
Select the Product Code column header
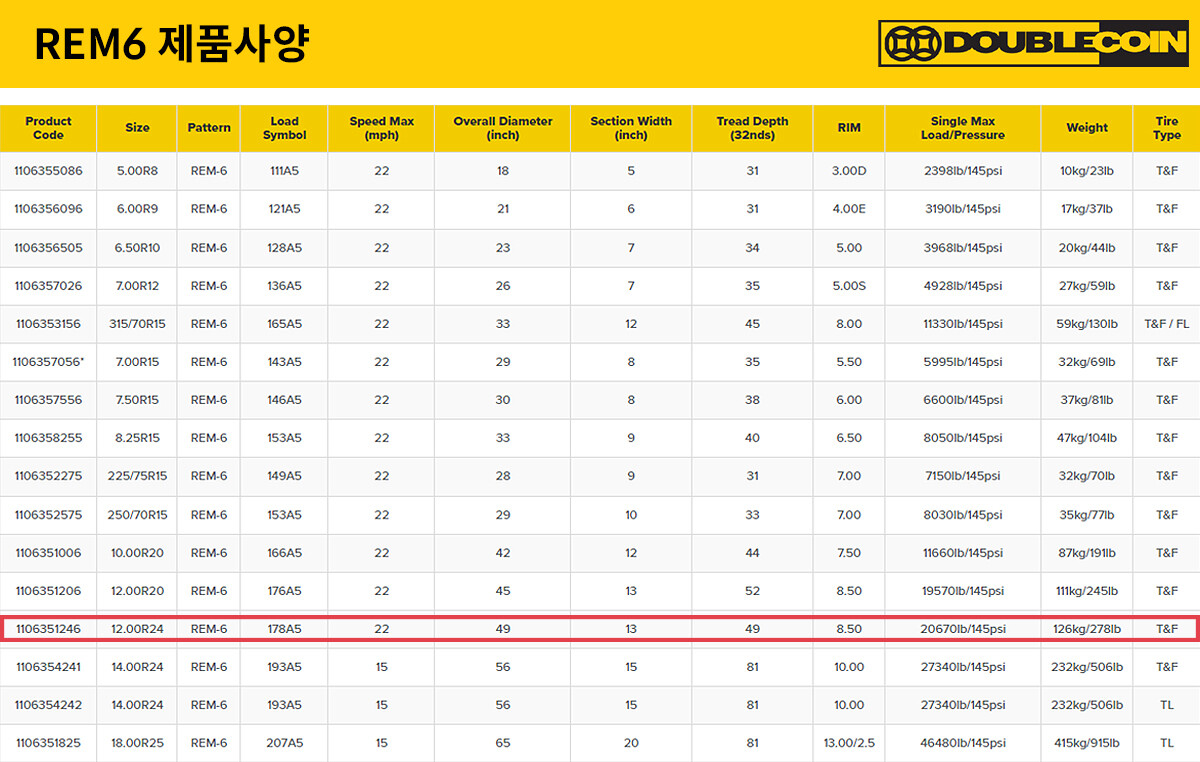(x=48, y=128)
